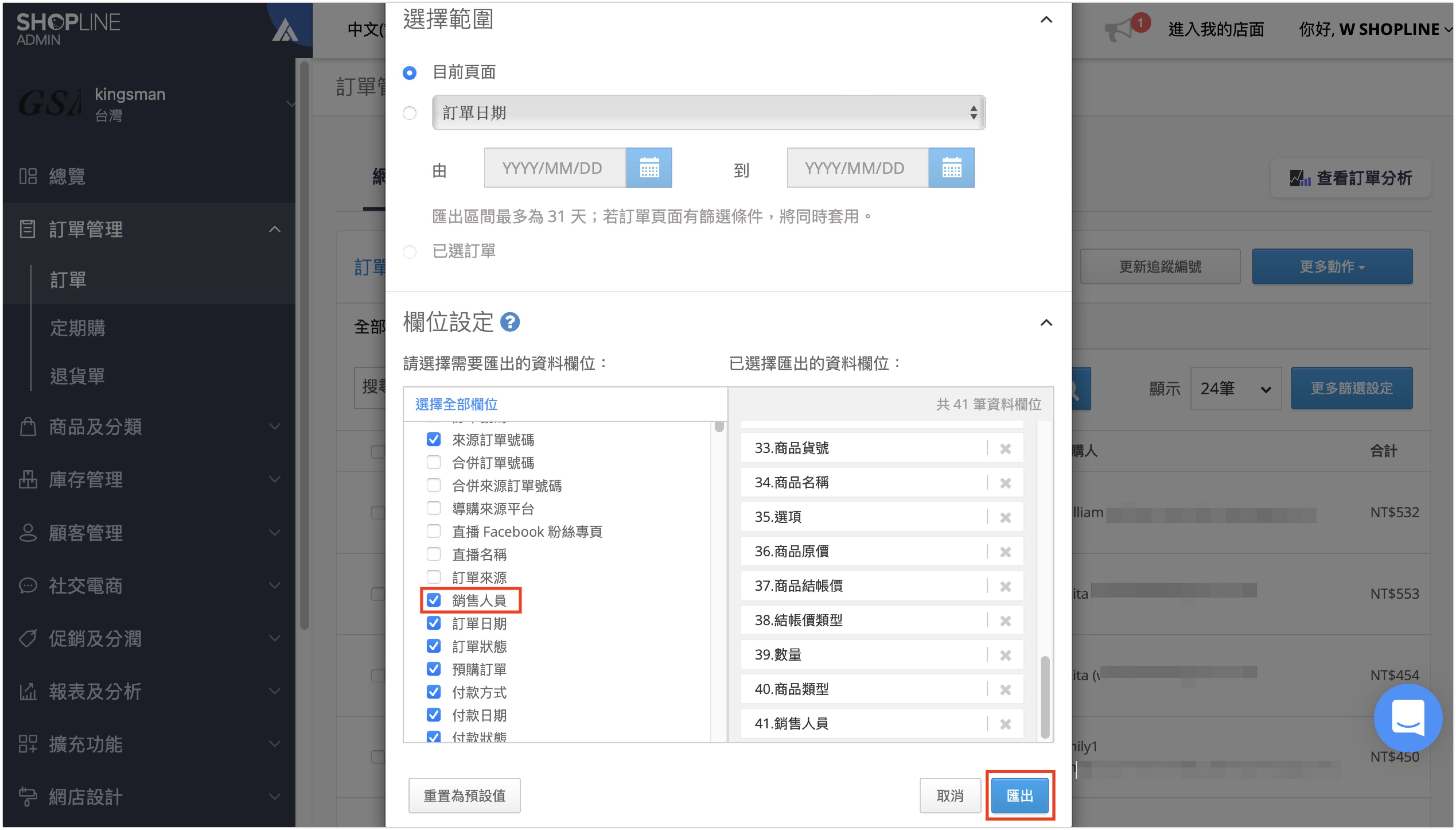Click the 由 start date input field
The height and width of the screenshot is (830, 1456).
pyautogui.click(x=555, y=168)
